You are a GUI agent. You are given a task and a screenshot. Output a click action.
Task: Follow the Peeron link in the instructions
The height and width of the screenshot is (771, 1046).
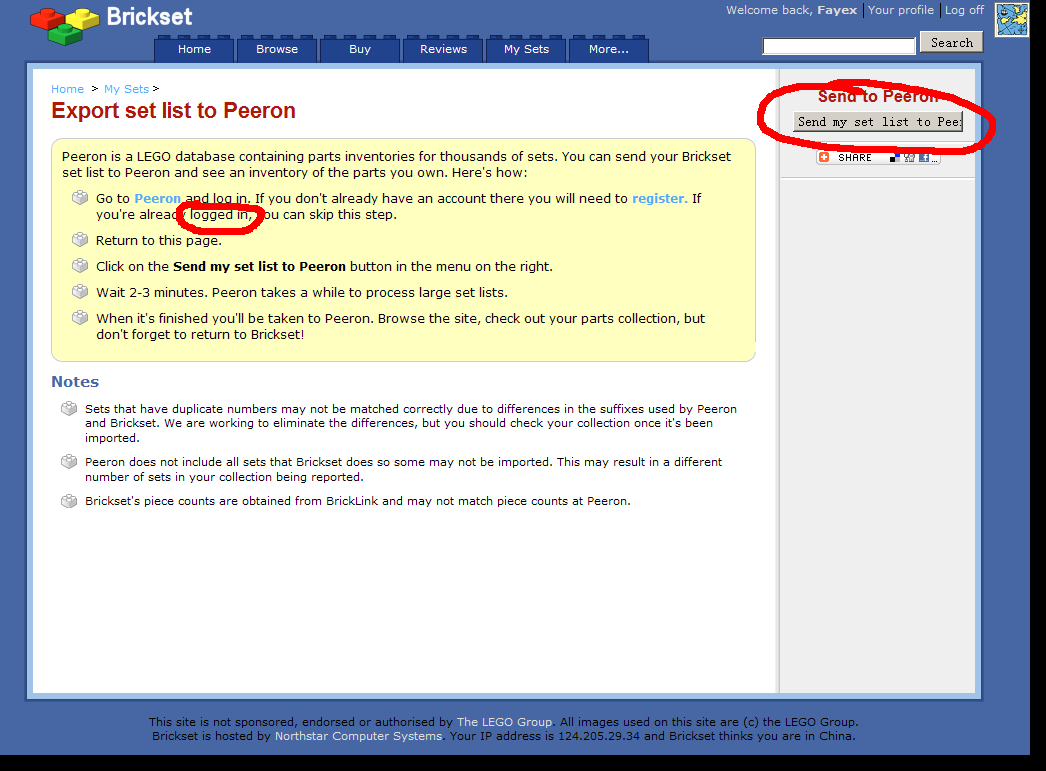click(157, 198)
